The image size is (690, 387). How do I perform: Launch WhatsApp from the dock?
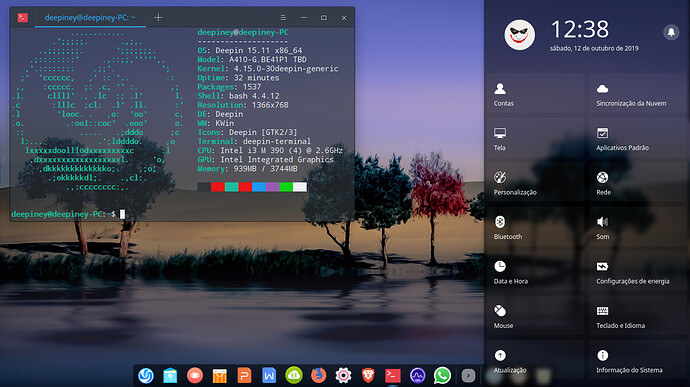click(442, 376)
